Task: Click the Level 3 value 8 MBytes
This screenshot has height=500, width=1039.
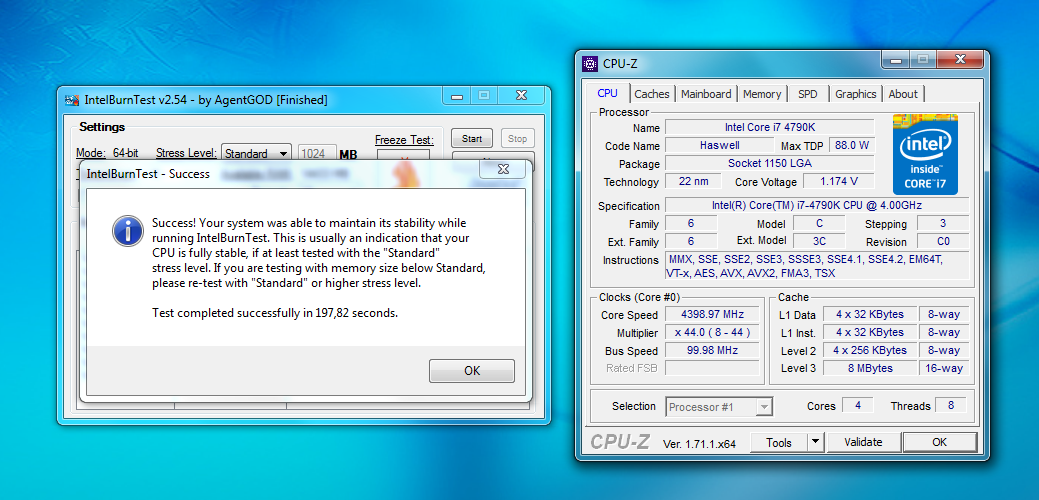Action: pos(869,368)
